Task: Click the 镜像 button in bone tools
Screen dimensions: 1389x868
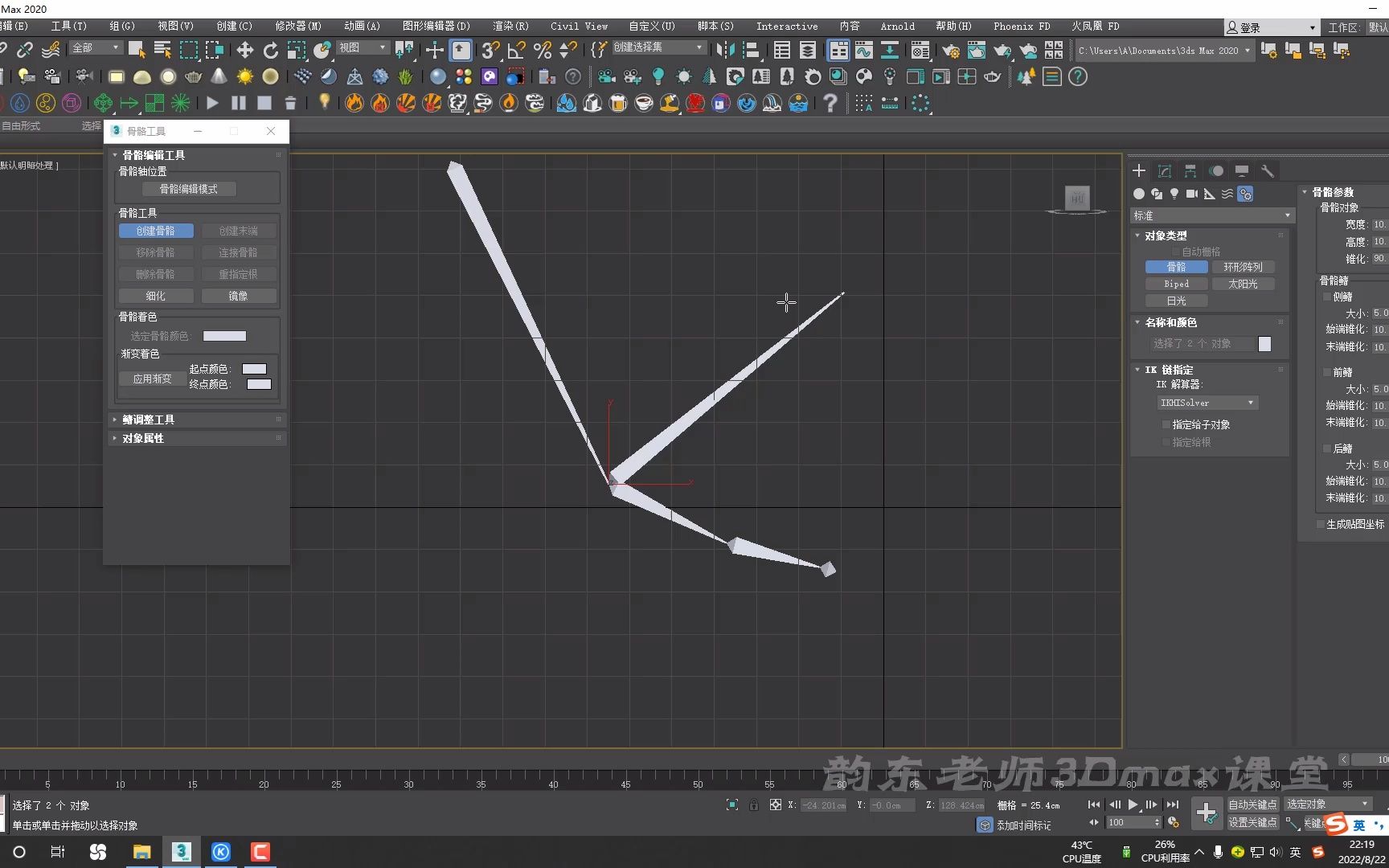Action: tap(239, 296)
